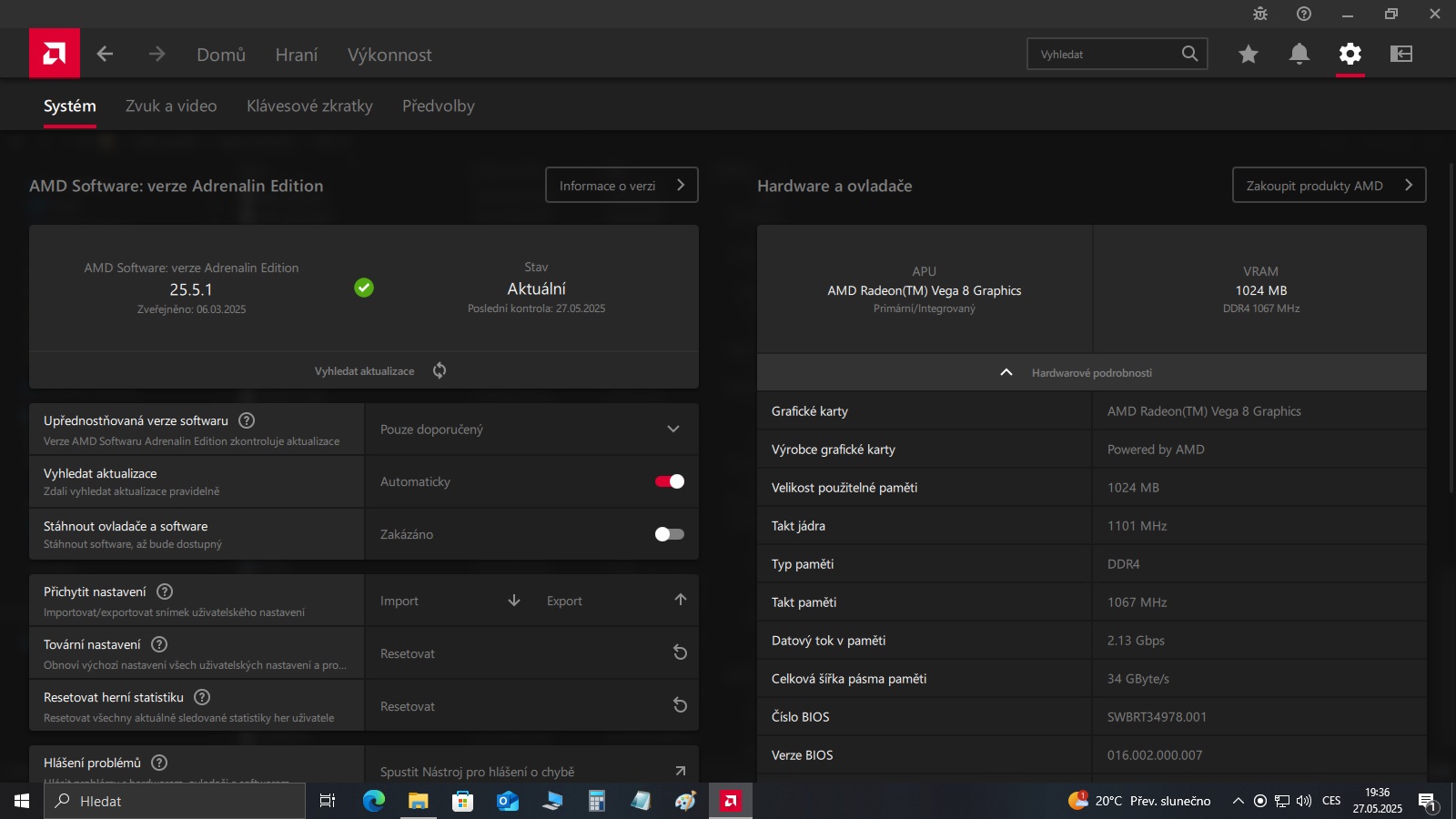Collapse Hardwarové podrobnosti section
The height and width of the screenshot is (819, 1456).
[1092, 372]
